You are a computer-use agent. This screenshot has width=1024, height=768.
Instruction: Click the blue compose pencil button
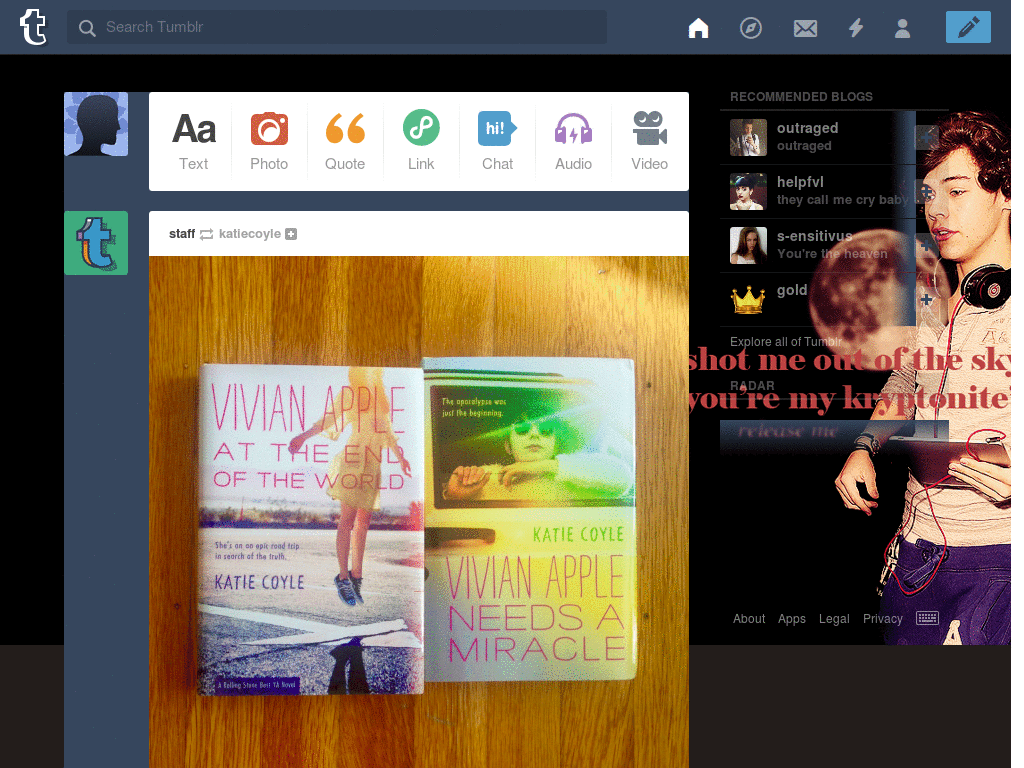point(968,27)
